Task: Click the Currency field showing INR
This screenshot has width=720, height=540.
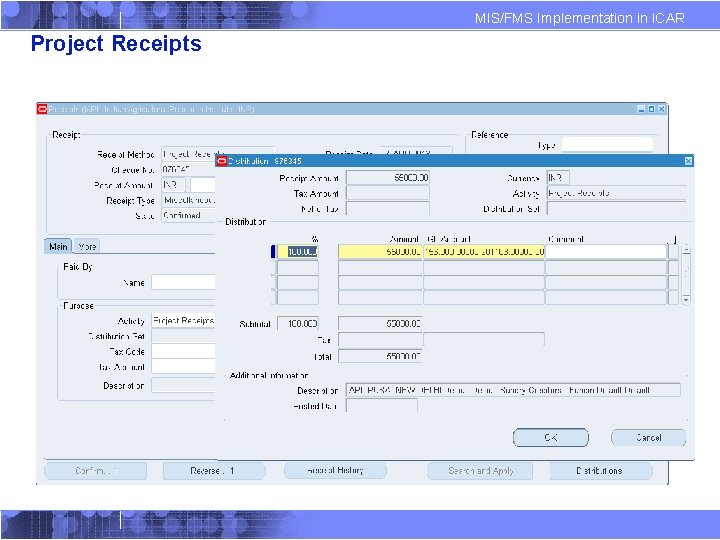Action: pos(558,177)
